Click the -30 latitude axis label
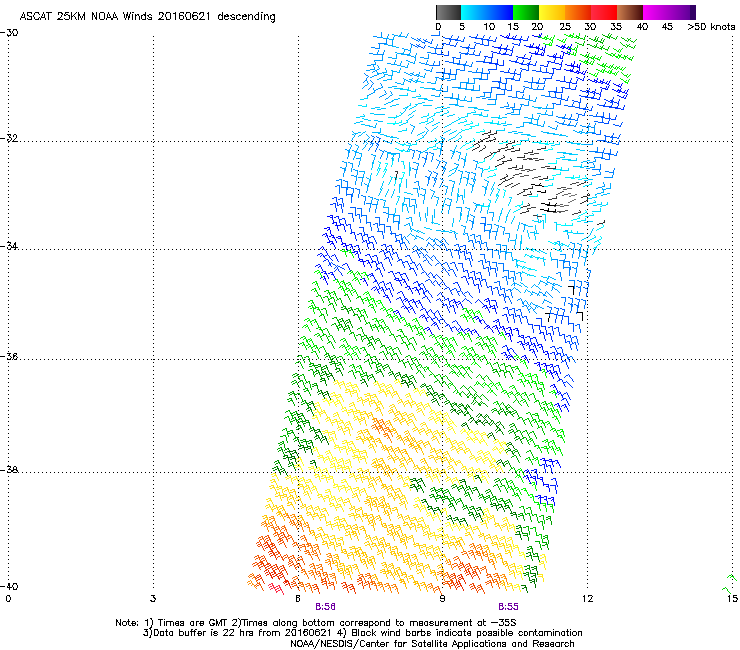The width and height of the screenshot is (740, 650). pos(9,33)
